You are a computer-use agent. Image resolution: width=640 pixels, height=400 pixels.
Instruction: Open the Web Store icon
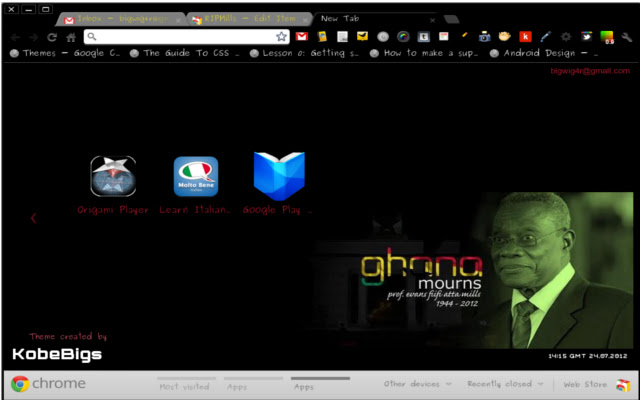click(623, 385)
